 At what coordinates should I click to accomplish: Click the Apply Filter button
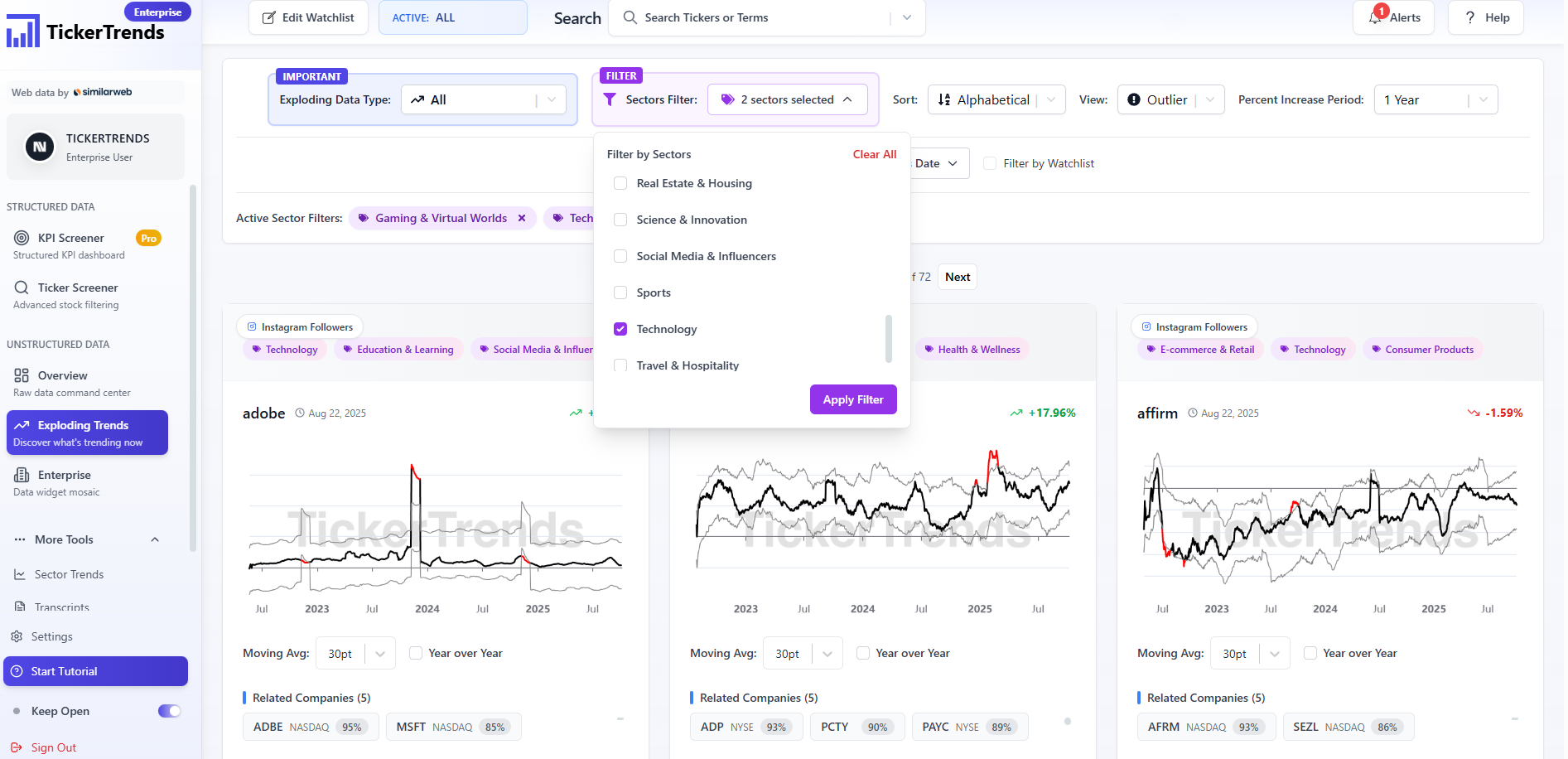(853, 399)
